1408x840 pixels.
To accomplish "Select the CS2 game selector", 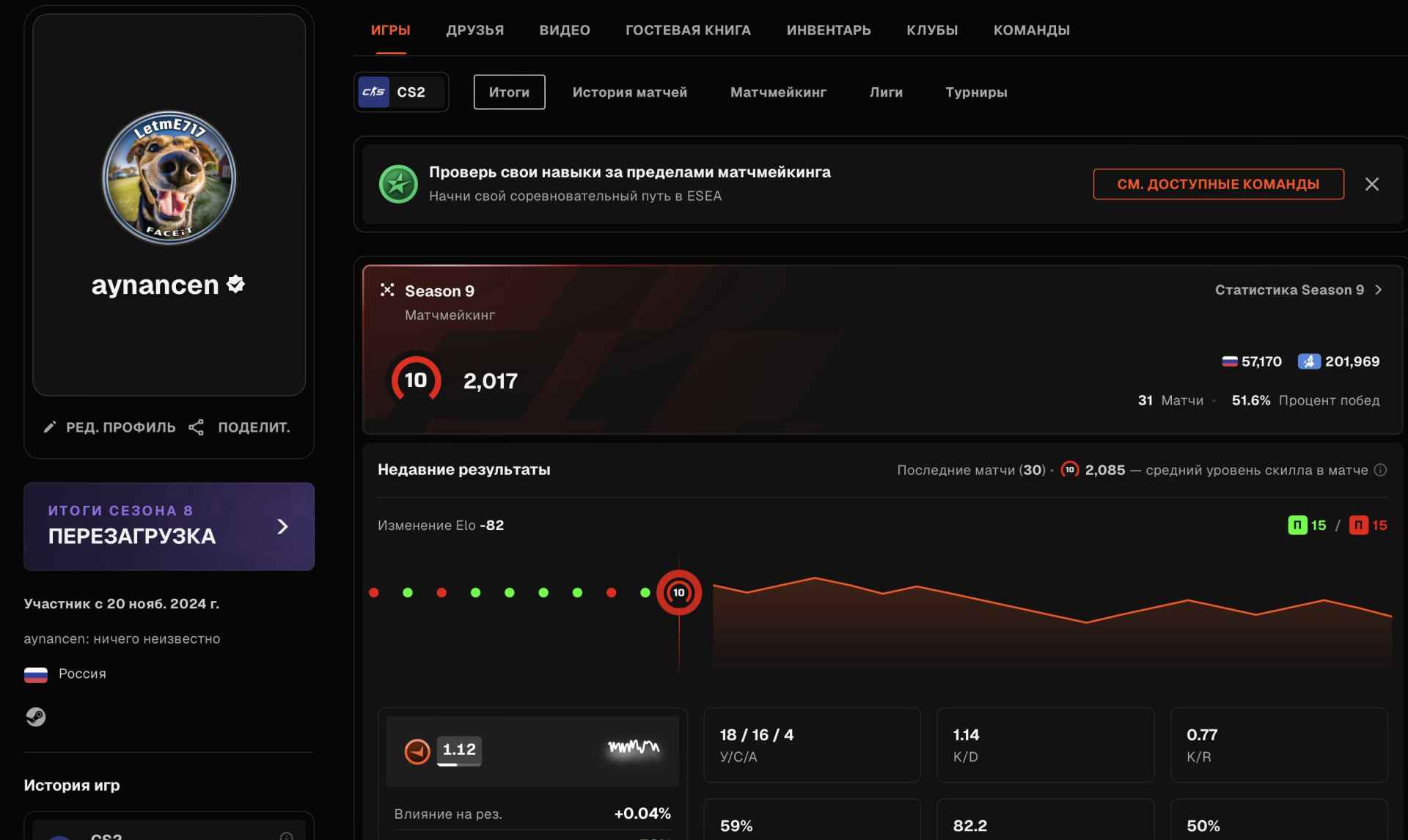I will click(x=401, y=92).
